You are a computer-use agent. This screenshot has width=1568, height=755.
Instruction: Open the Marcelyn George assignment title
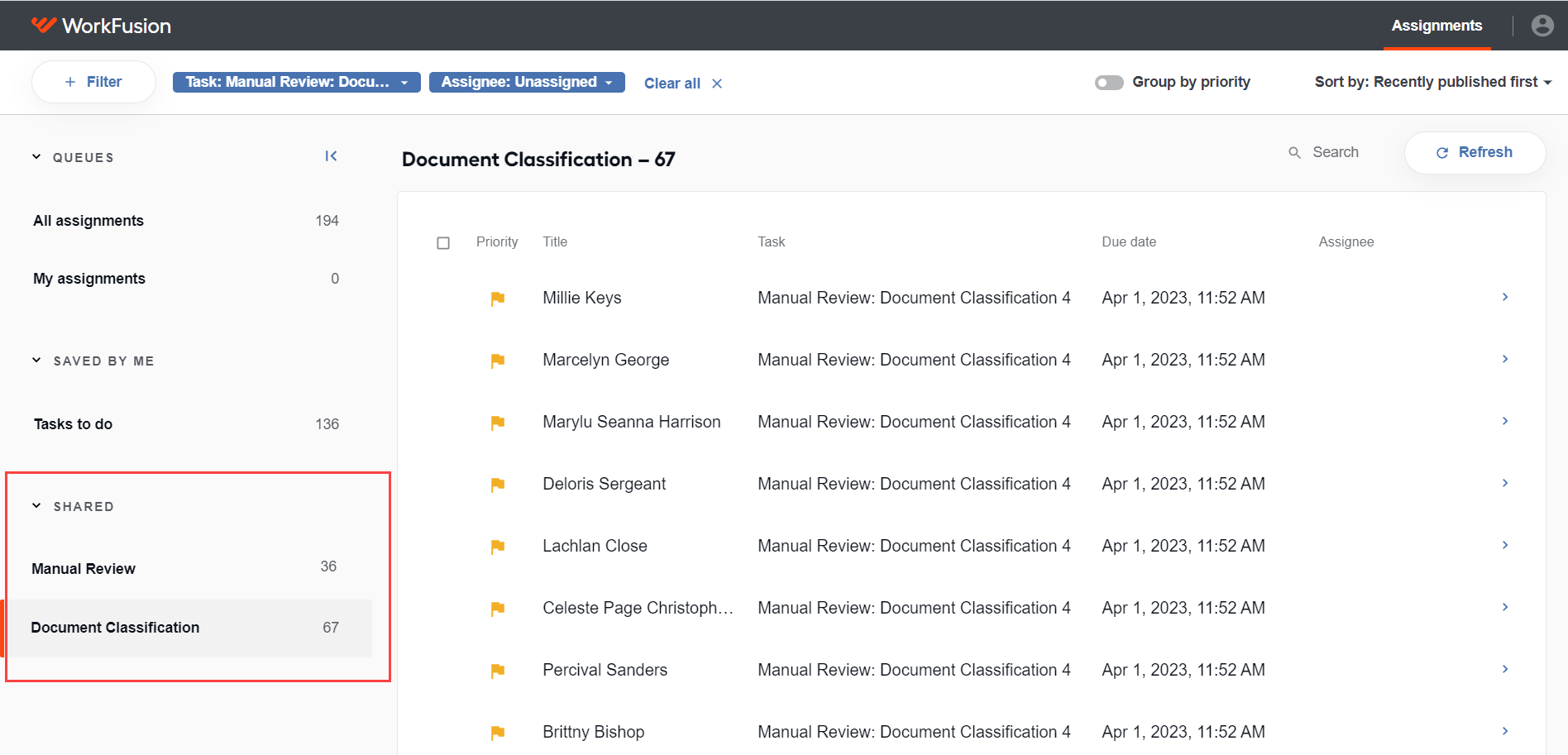coord(606,360)
